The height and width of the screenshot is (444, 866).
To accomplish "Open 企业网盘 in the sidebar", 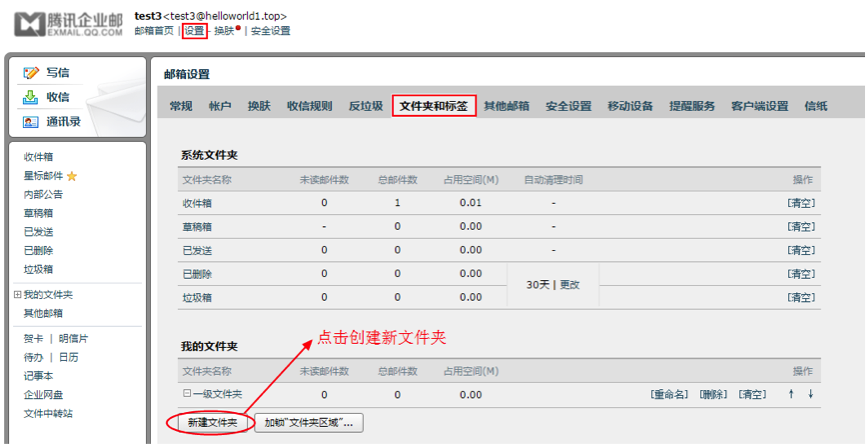I will click(x=42, y=394).
